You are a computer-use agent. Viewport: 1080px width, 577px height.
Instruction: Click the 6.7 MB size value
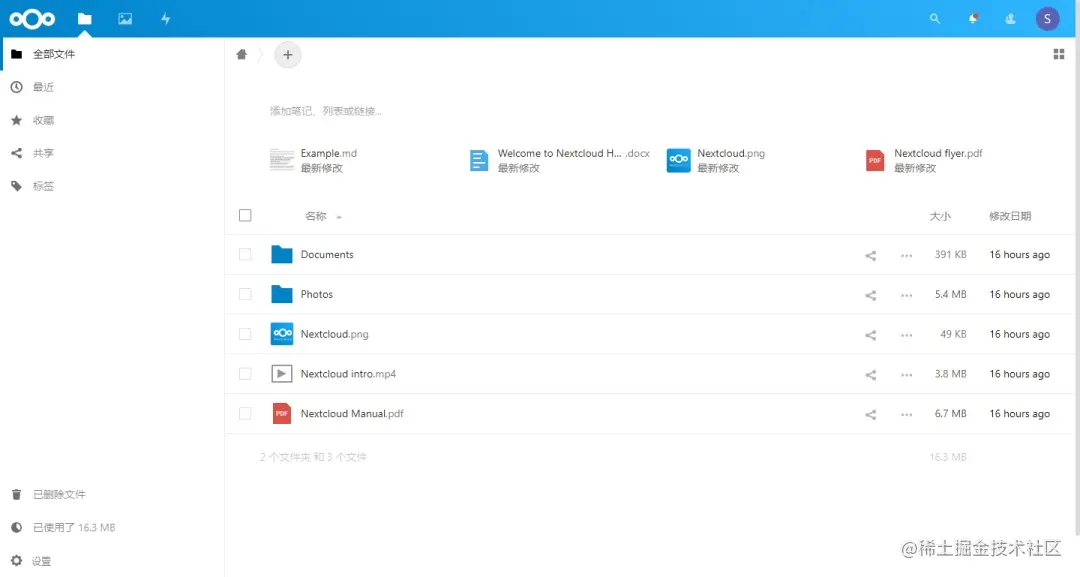(x=951, y=415)
